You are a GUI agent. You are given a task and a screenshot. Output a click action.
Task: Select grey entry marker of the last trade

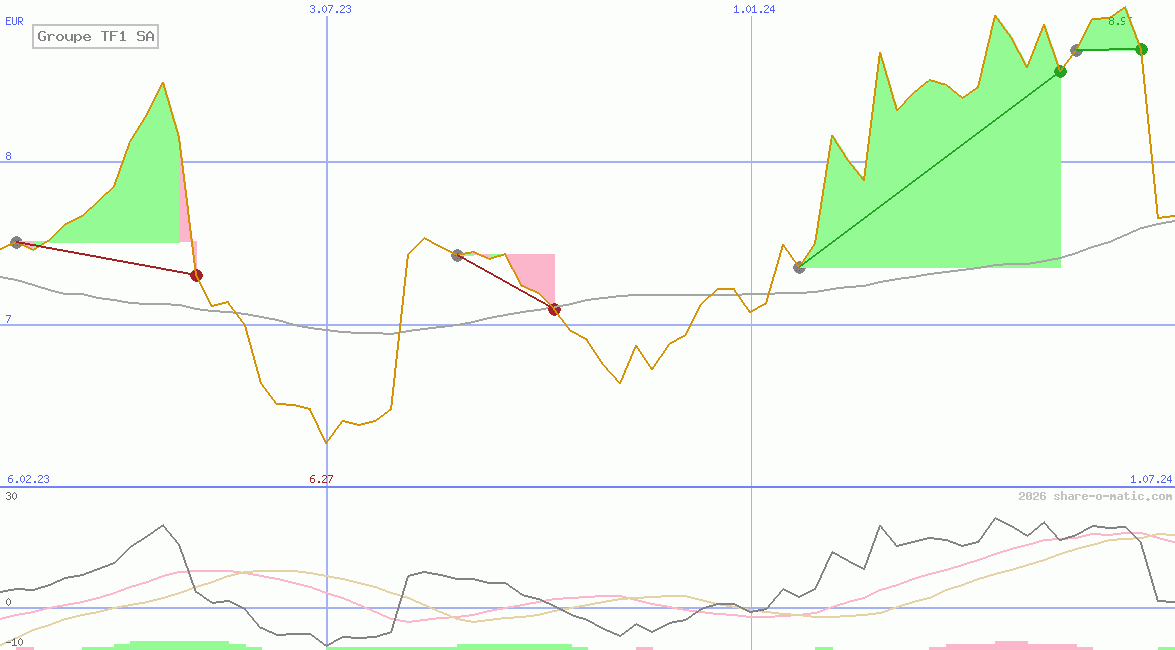(x=1076, y=50)
